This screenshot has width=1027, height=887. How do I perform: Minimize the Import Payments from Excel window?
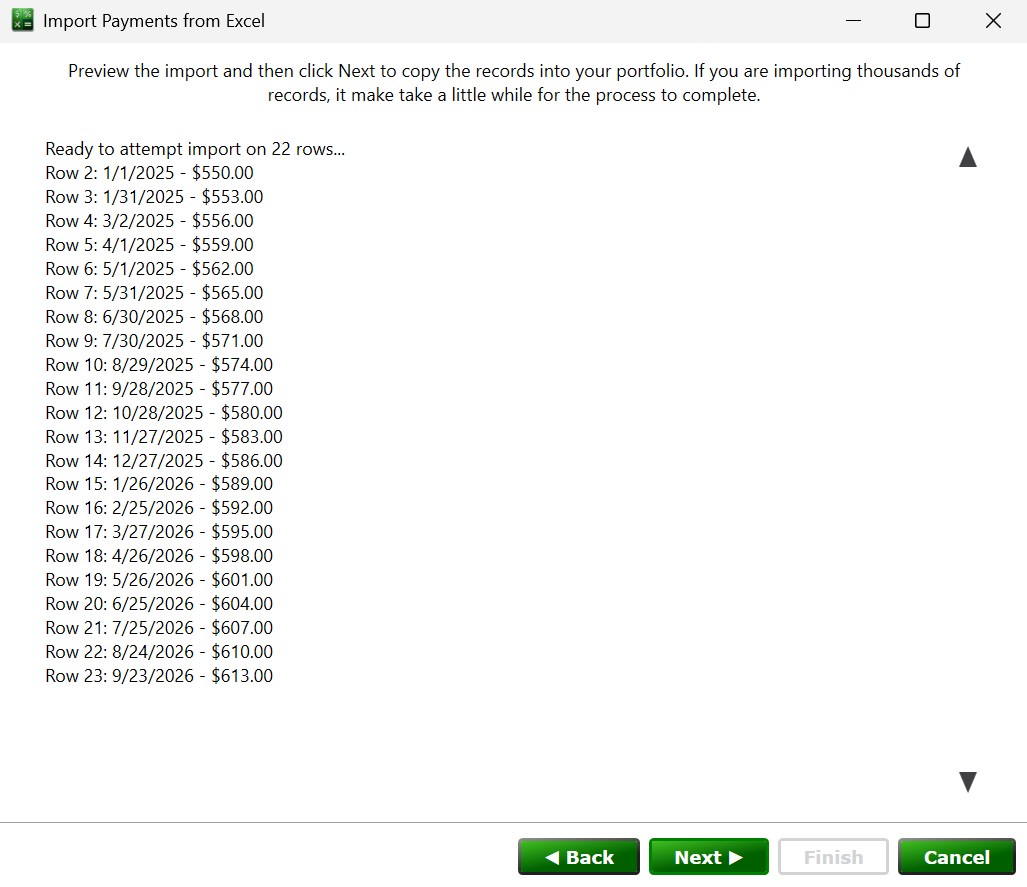853,20
